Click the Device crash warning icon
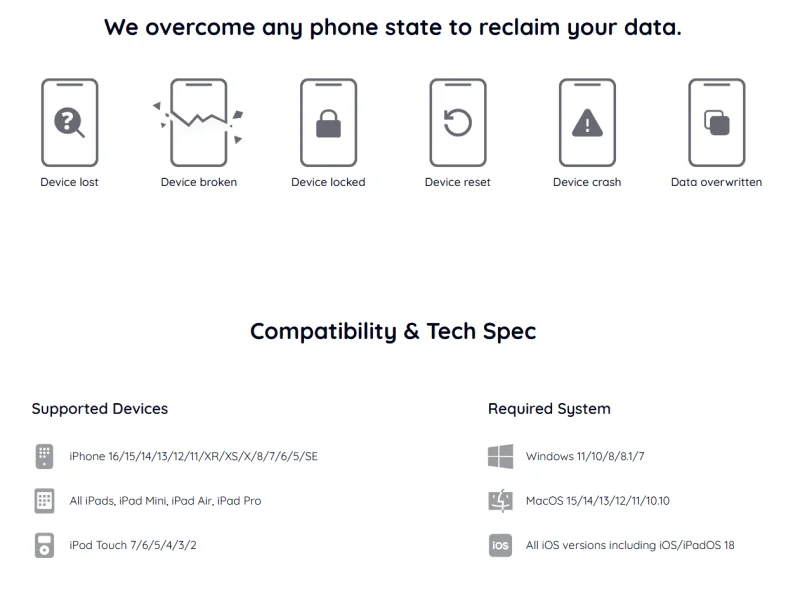The height and width of the screenshot is (603, 800). tap(587, 122)
